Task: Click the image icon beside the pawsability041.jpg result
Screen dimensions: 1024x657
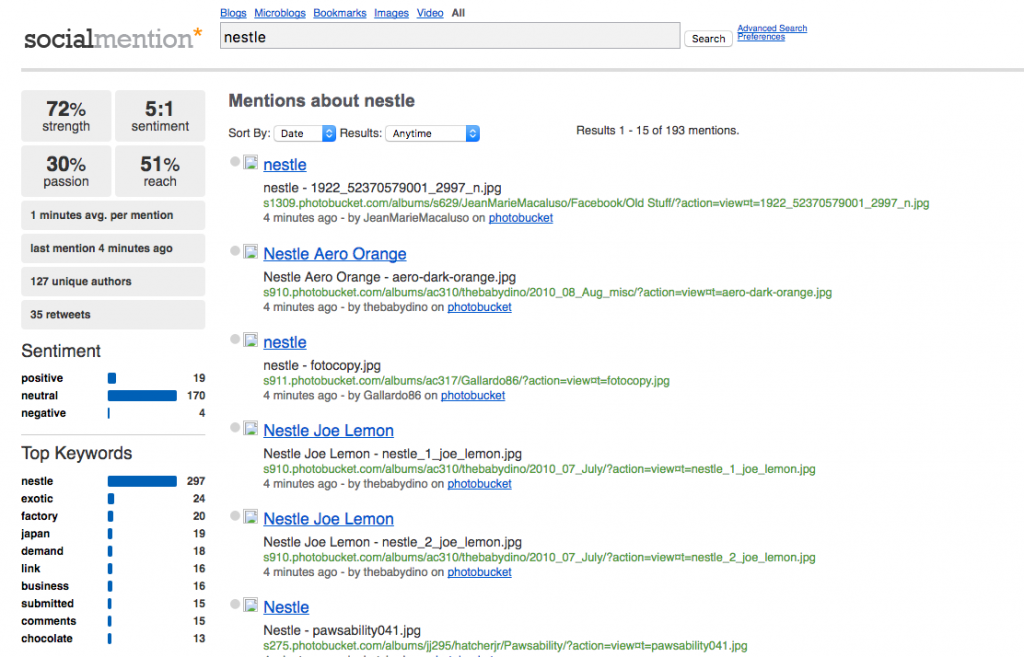Action: coord(251,605)
